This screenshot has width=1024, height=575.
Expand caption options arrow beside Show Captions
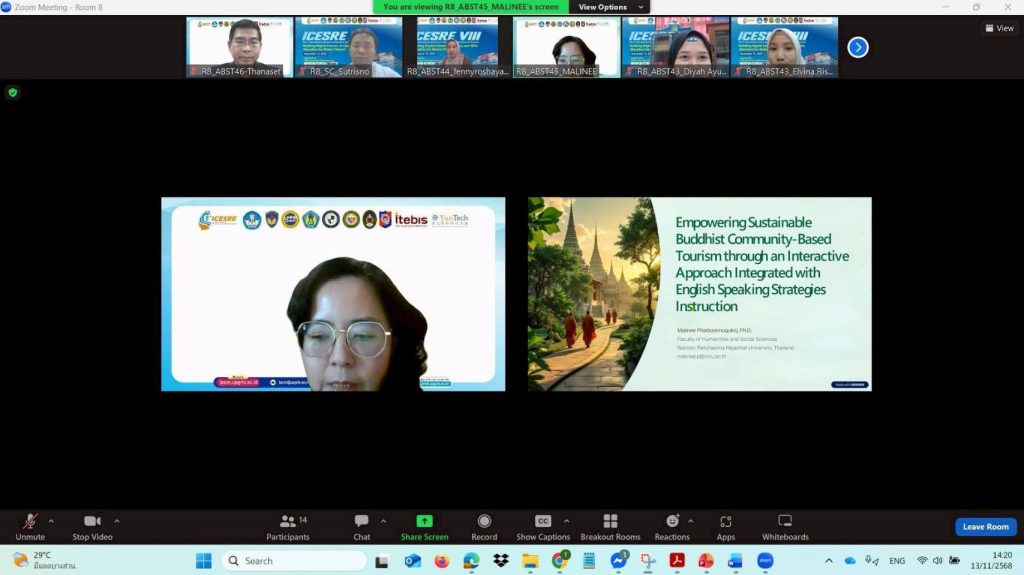click(x=567, y=521)
